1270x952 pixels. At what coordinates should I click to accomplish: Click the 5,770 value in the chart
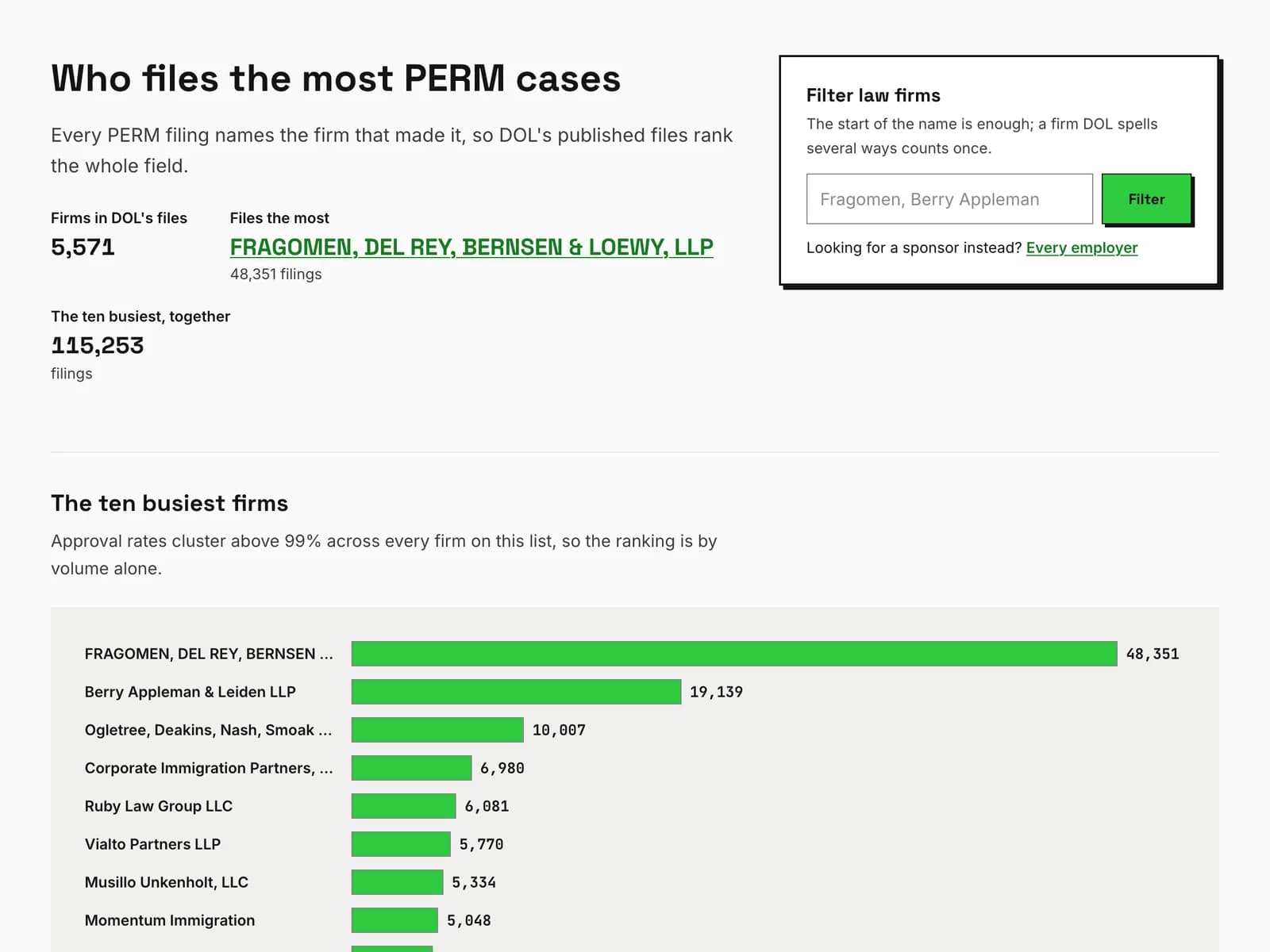[481, 844]
